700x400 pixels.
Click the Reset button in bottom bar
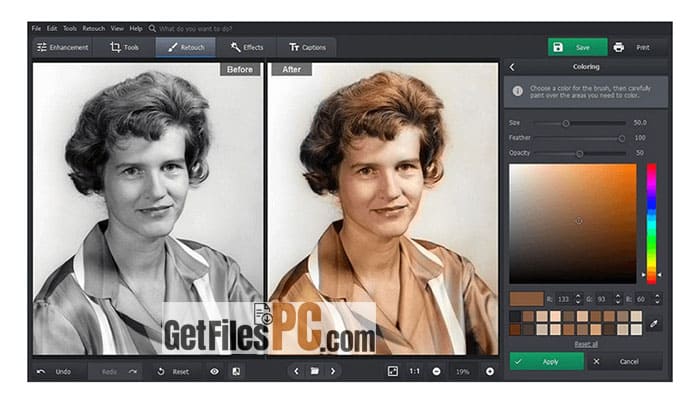[173, 372]
